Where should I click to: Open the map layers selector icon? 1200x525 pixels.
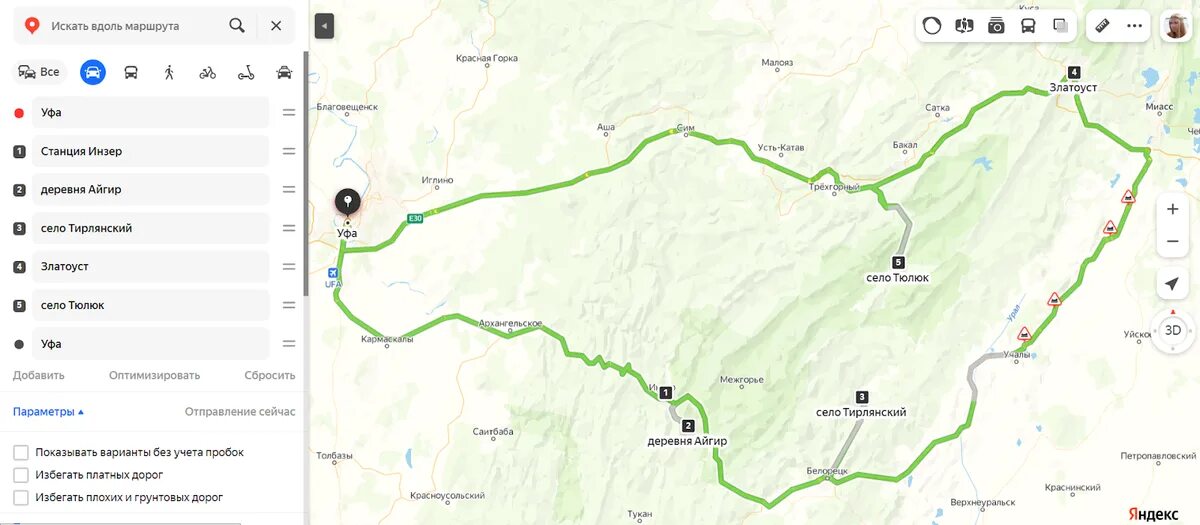coord(1060,26)
